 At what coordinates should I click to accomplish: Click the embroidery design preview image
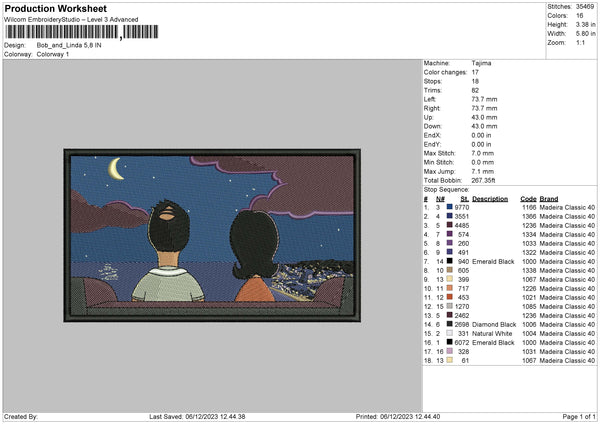click(x=212, y=235)
